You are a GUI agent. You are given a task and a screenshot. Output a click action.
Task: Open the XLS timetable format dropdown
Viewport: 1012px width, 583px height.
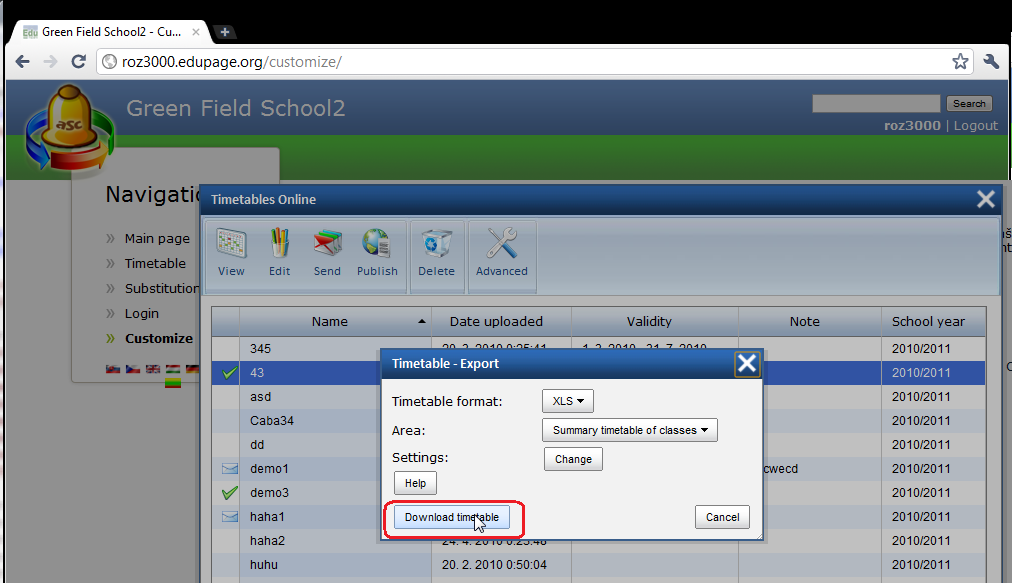pos(568,401)
